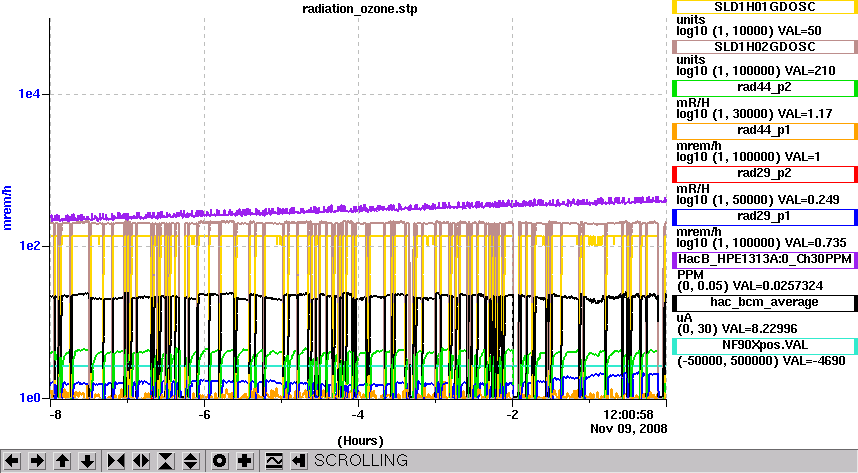Zoom in horizontally with inward-pointing triangles icon

tap(116, 461)
